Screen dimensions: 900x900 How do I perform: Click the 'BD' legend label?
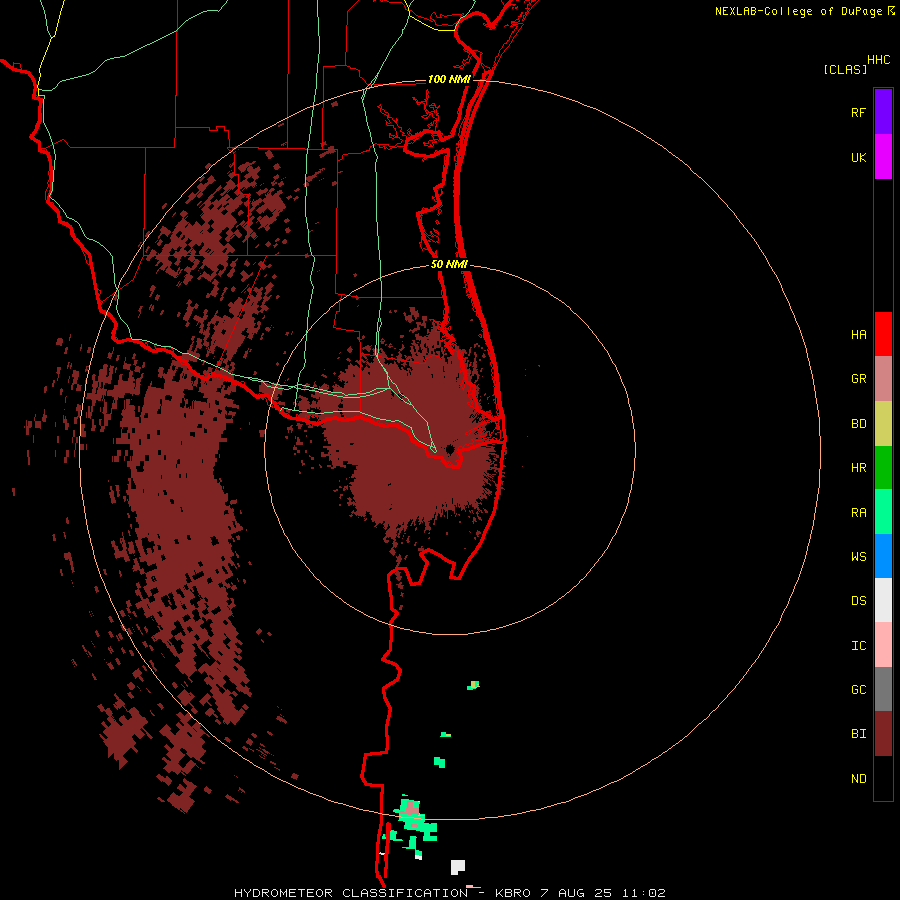pos(858,424)
